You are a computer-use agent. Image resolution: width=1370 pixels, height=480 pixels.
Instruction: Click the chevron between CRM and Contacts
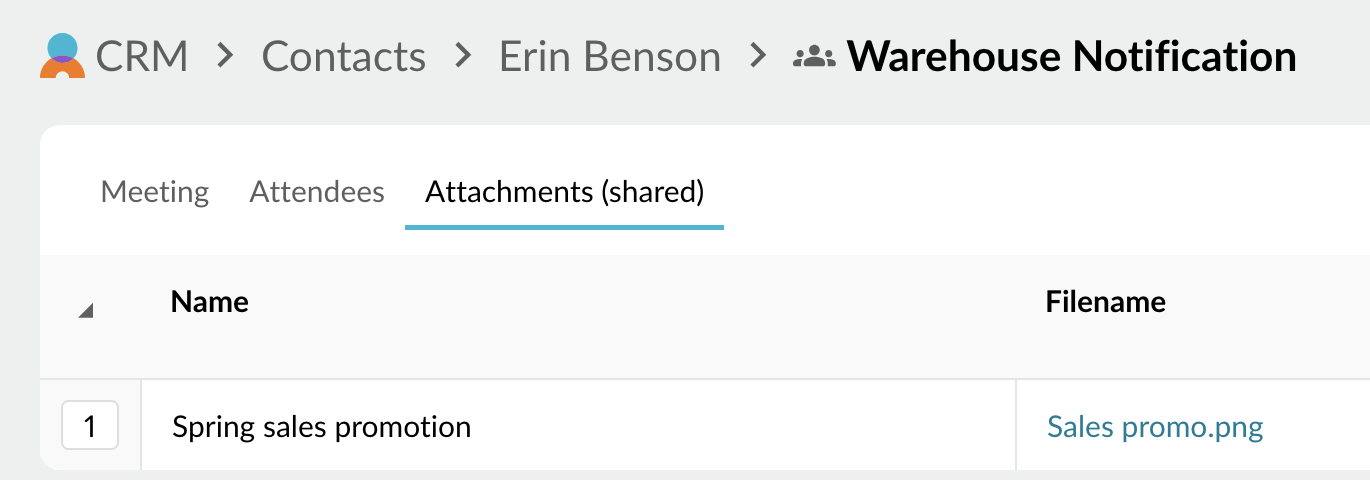tap(226, 56)
